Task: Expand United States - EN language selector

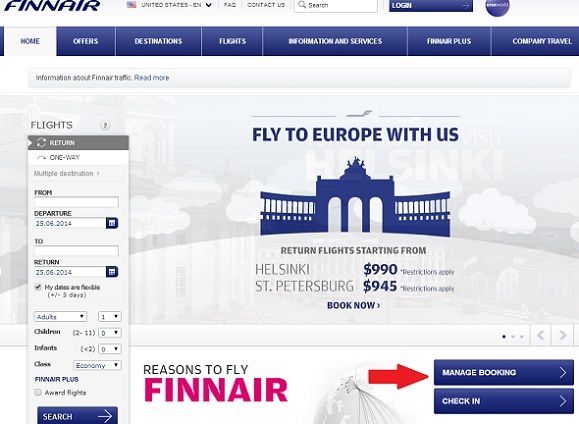Action: (169, 5)
